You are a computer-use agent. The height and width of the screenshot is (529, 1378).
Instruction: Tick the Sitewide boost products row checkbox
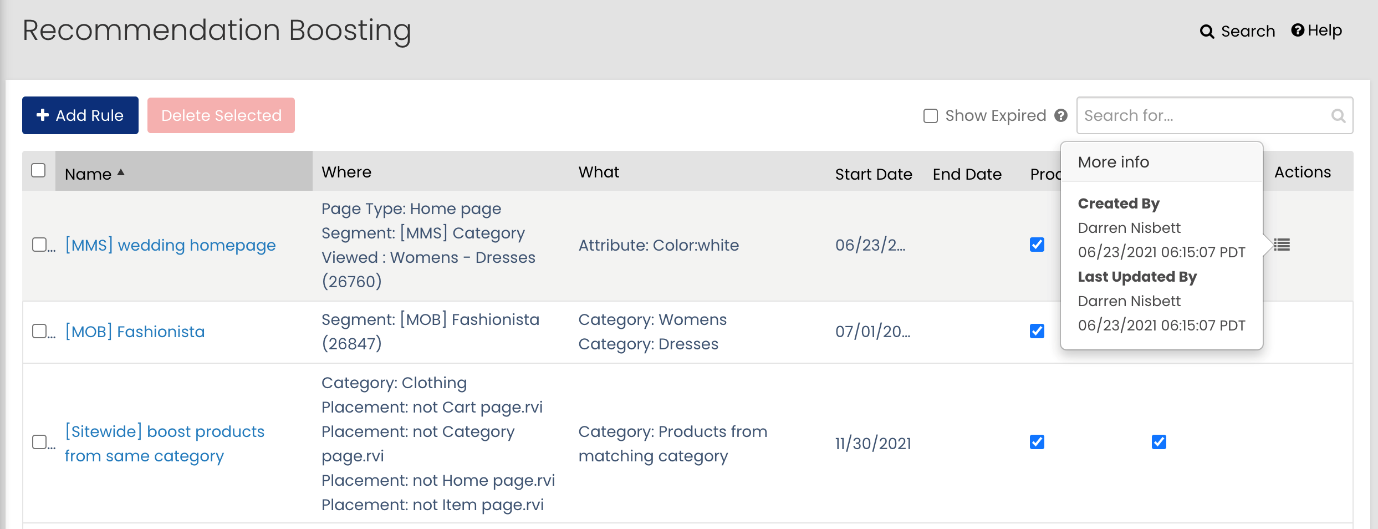click(39, 442)
